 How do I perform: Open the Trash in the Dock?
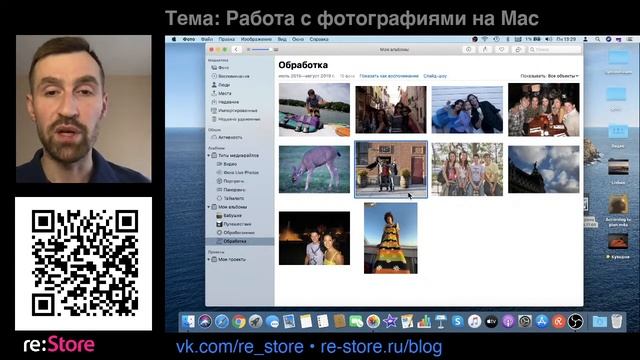[x=617, y=322]
